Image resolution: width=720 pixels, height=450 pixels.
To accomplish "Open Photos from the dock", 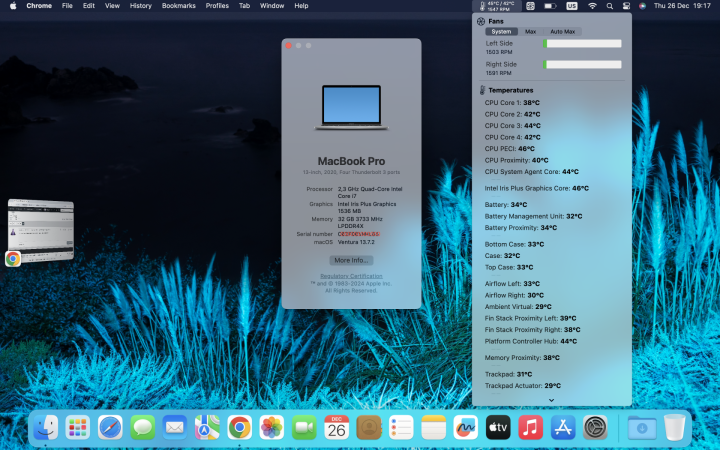I will point(271,427).
